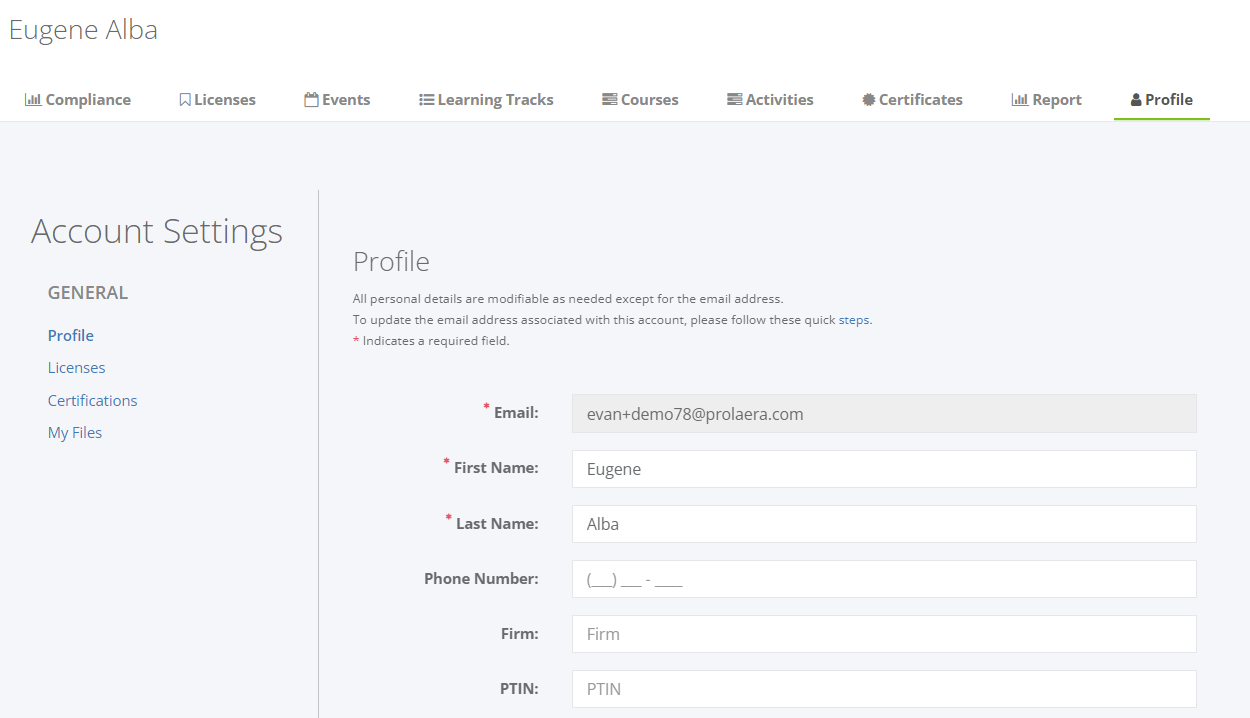Click the 'GENERAL' section label
Viewport: 1250px width, 718px height.
(88, 293)
